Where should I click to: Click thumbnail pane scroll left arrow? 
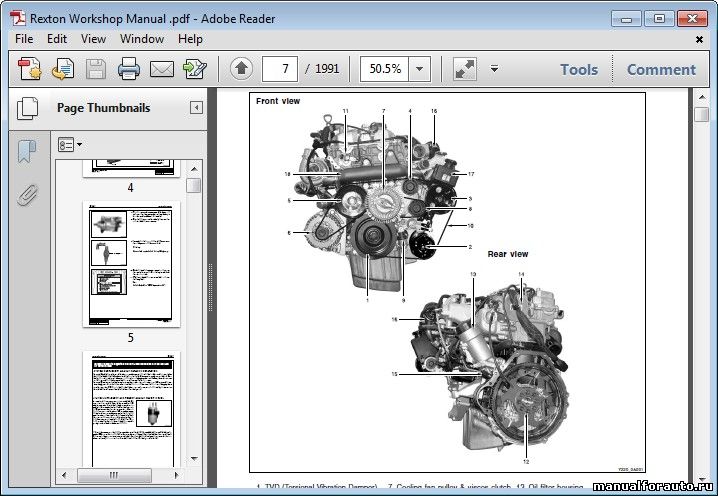click(x=64, y=475)
